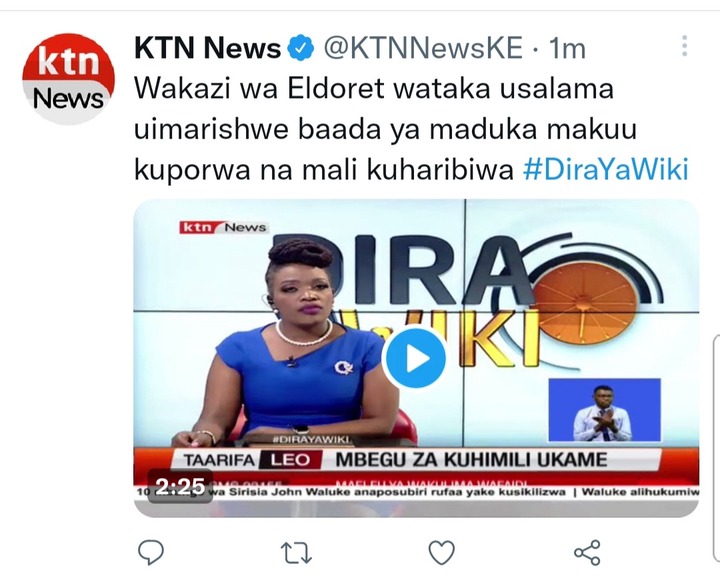Open the 1m timestamp of tweet
Image resolution: width=720 pixels, height=586 pixels.
coord(568,48)
